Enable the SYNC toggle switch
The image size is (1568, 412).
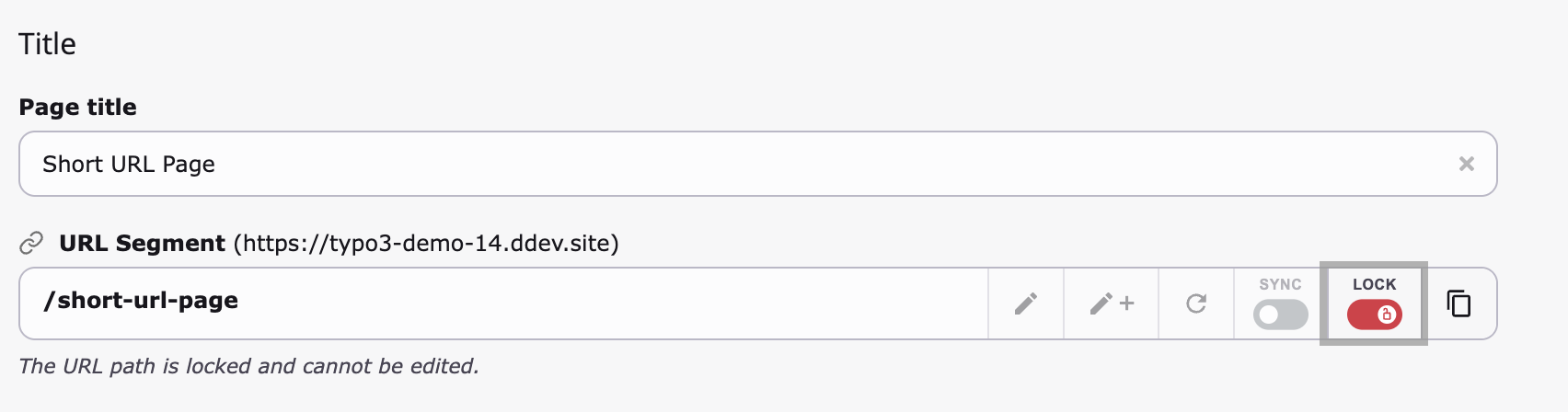tap(1280, 315)
